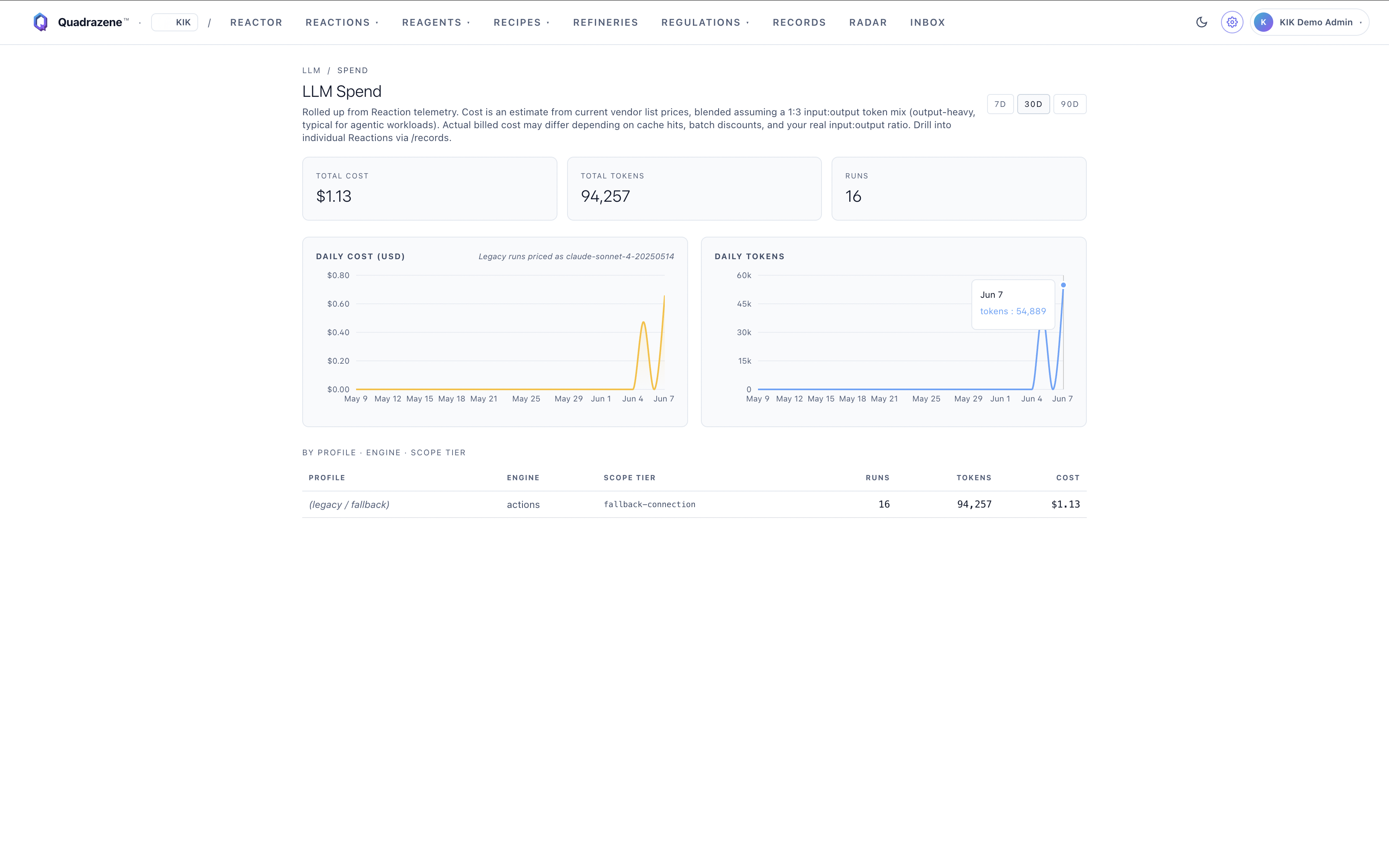This screenshot has height=868, width=1389.
Task: Click the Profile column header
Action: click(x=327, y=478)
